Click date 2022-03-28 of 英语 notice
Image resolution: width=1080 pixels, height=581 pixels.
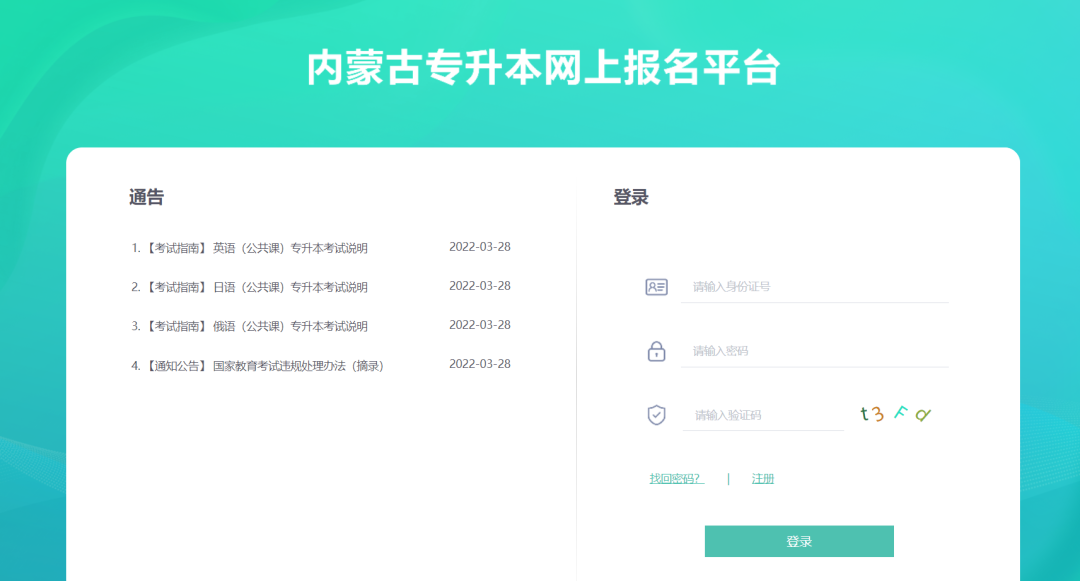479,246
